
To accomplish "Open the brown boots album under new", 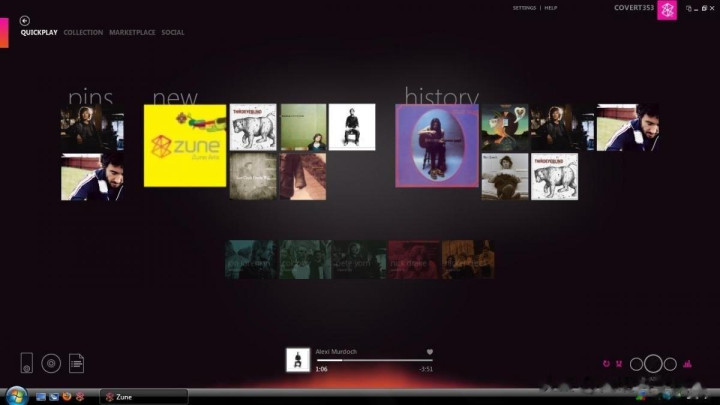I will pos(303,176).
